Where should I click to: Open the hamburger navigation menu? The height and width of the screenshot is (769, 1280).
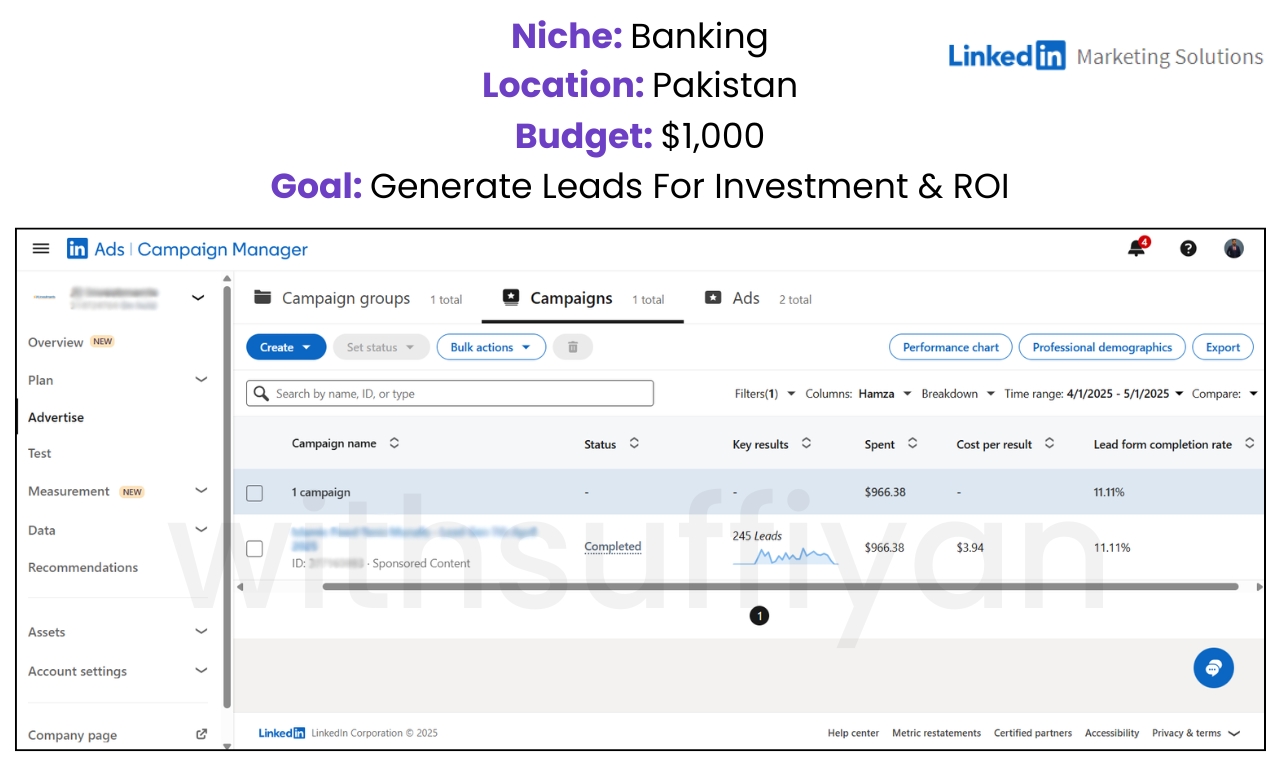click(41, 249)
